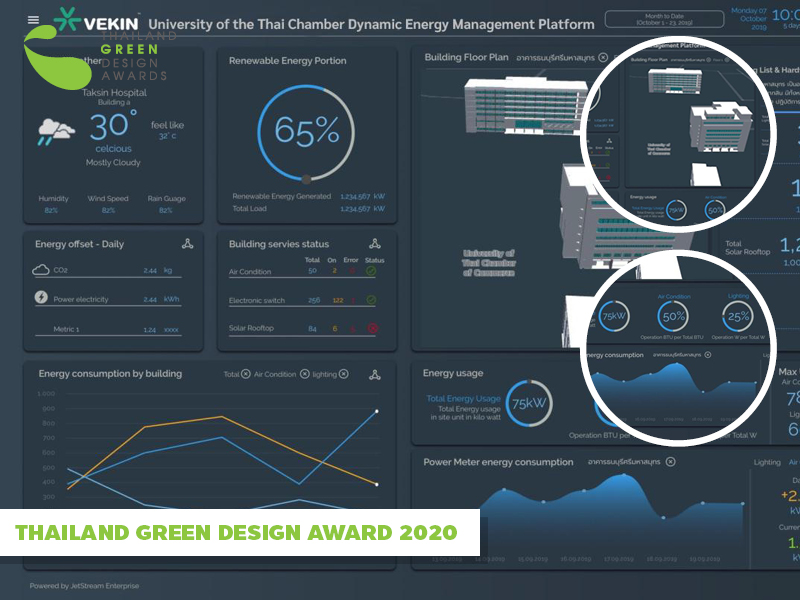Select the Solar Rooftop status row
This screenshot has height=600, width=800.
click(x=307, y=328)
